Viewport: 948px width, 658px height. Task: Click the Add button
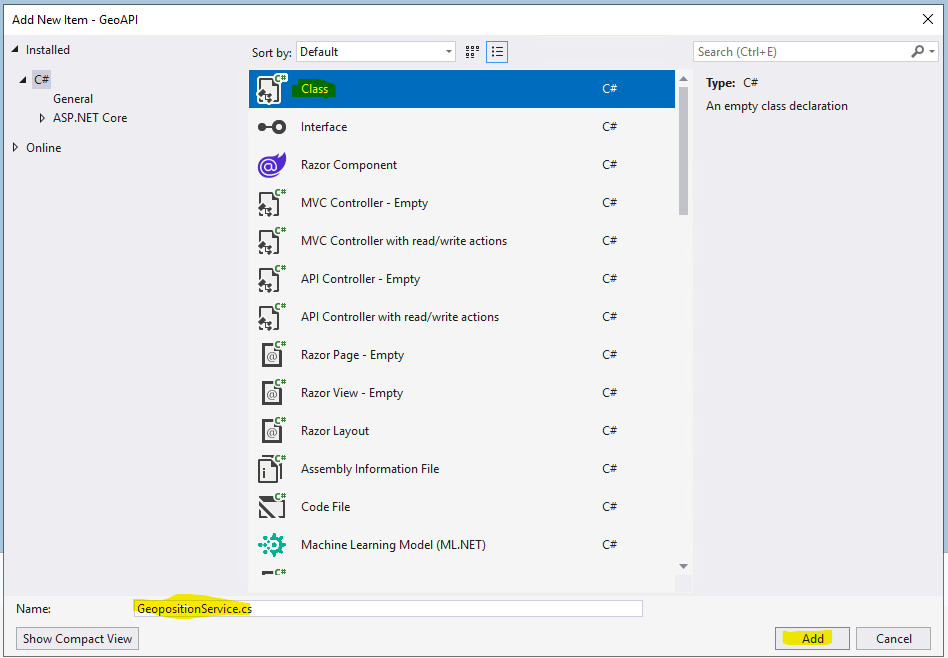pyautogui.click(x=812, y=639)
